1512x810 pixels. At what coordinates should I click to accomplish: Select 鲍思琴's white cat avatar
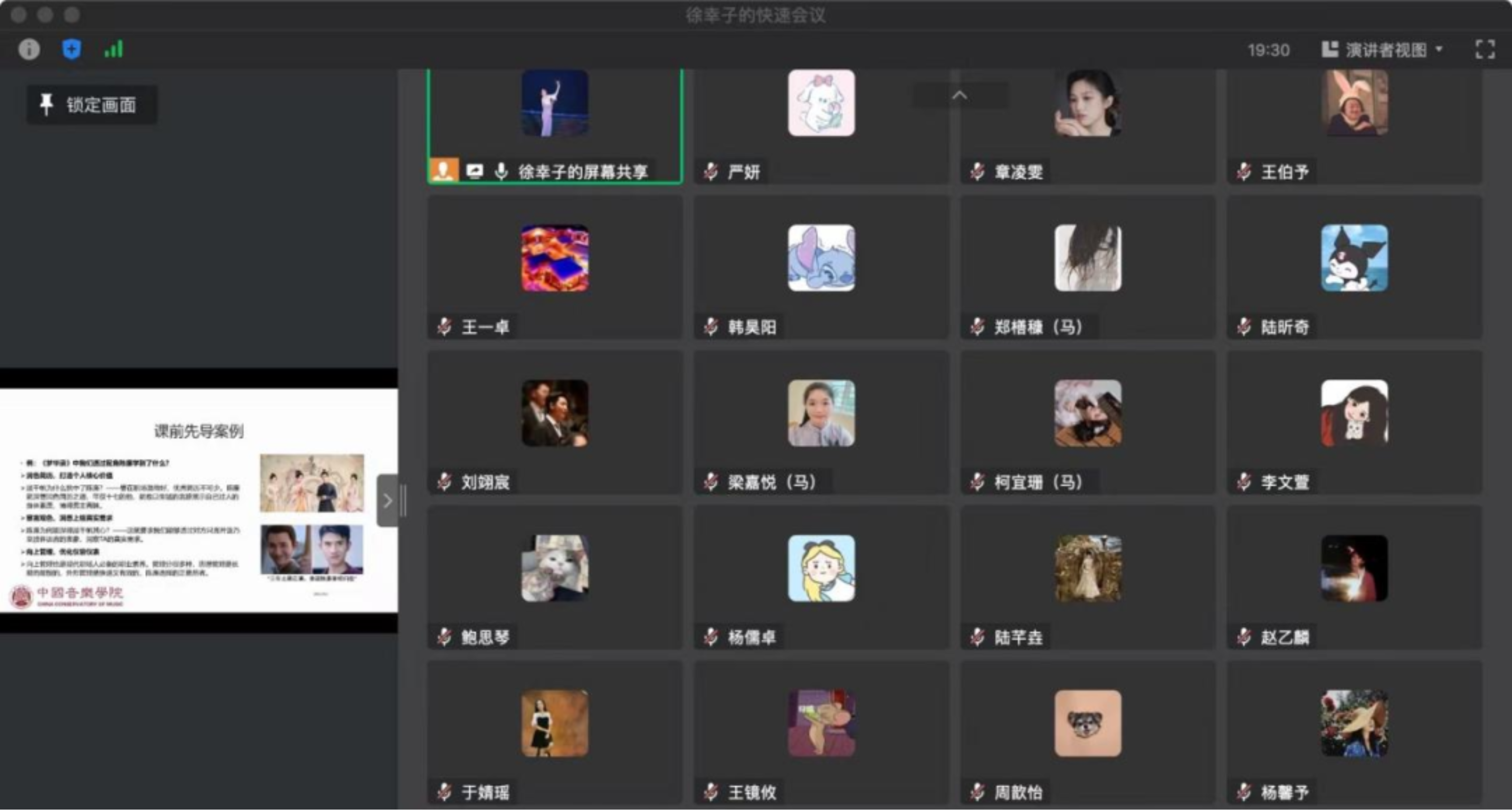pos(555,568)
